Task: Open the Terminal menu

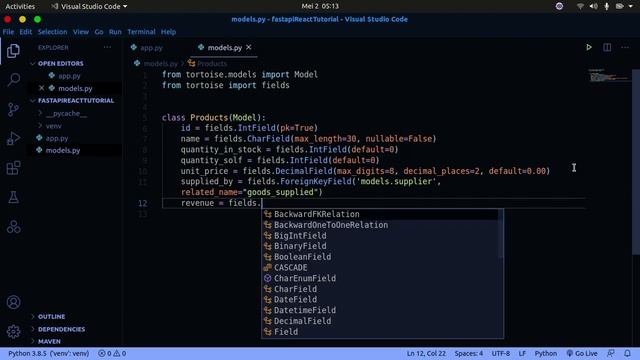Action: coord(141,32)
